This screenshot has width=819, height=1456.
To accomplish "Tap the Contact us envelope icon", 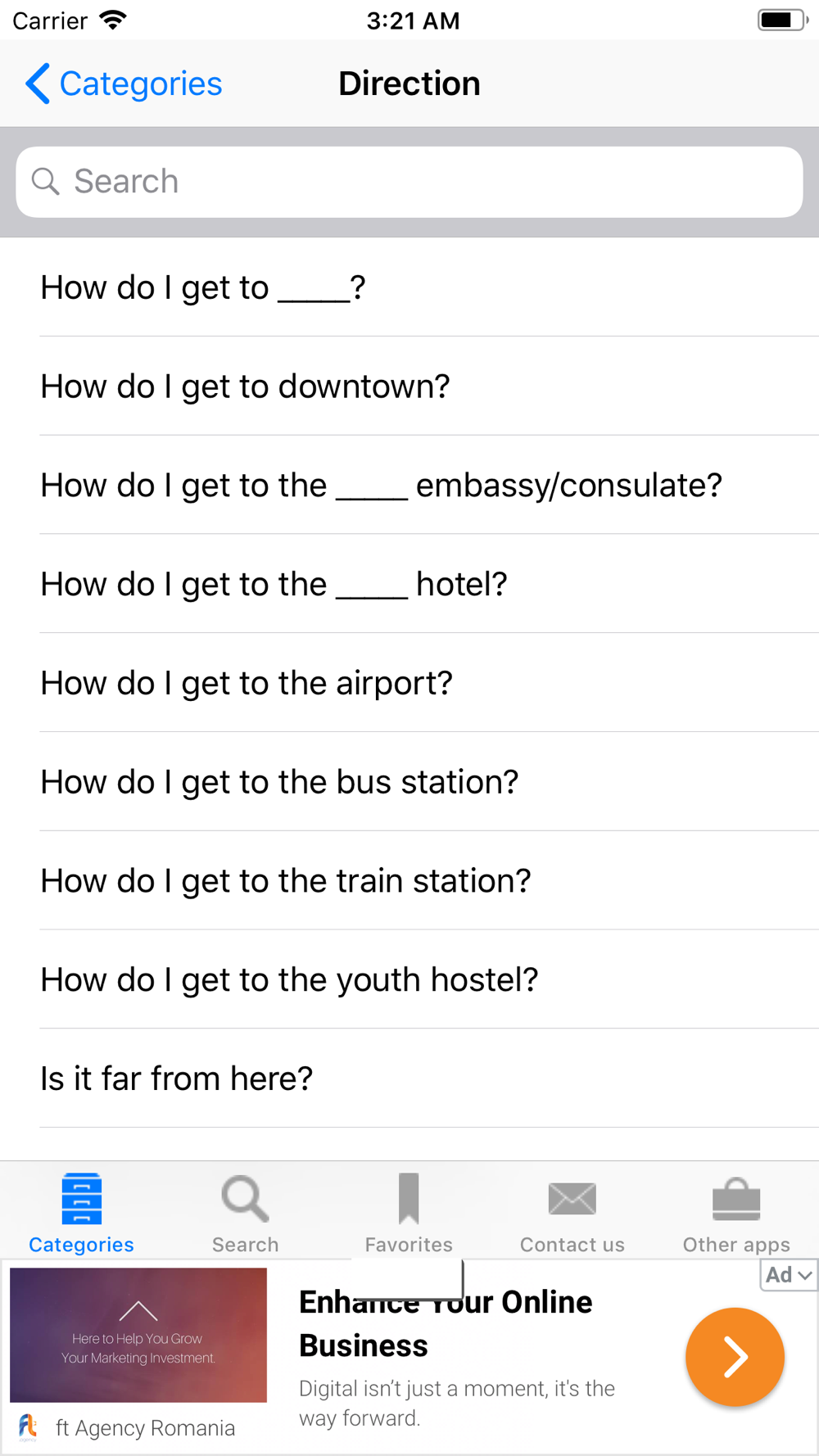I will (572, 1199).
